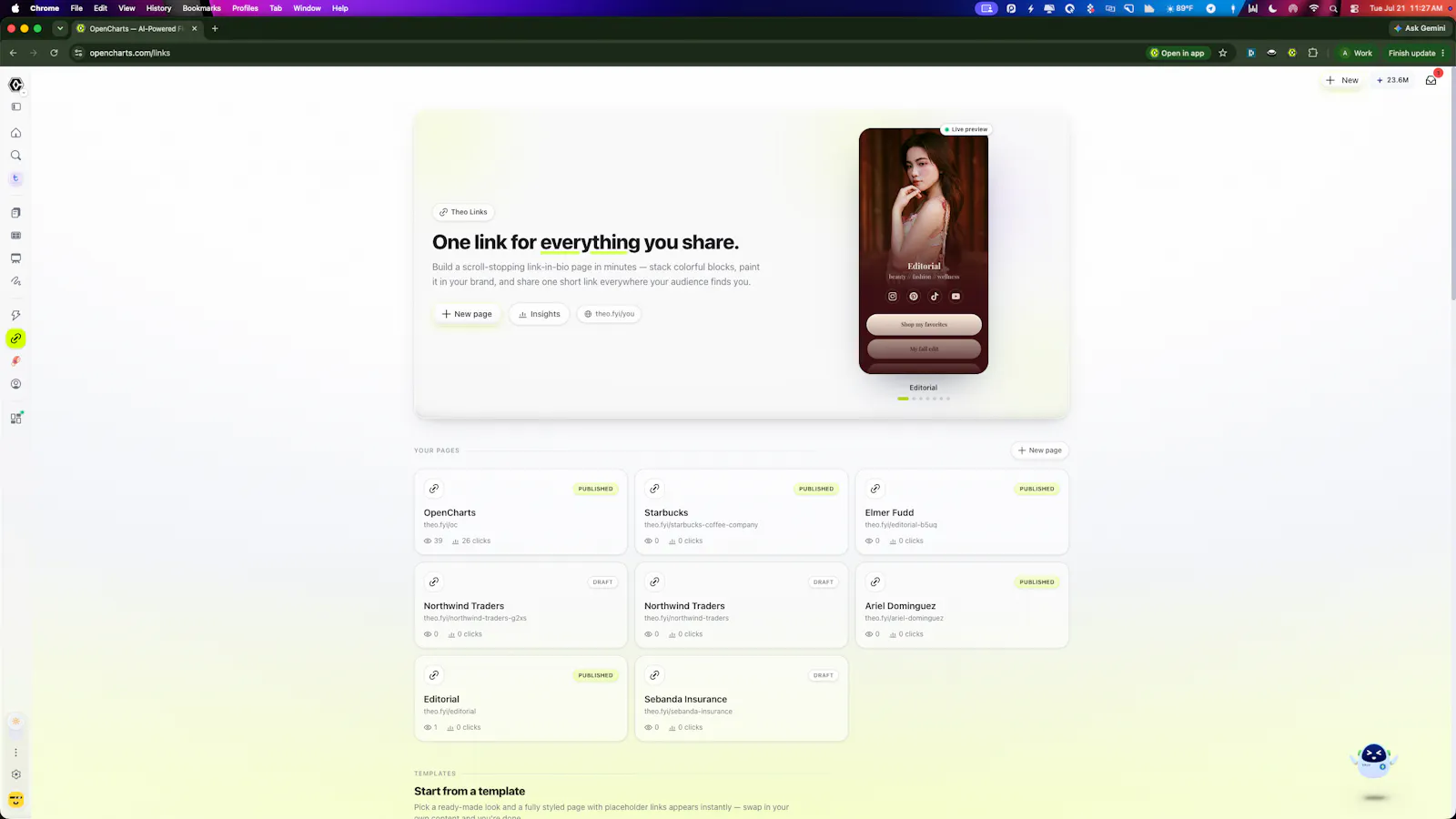Open the settings gear in sidebar

pos(15,774)
